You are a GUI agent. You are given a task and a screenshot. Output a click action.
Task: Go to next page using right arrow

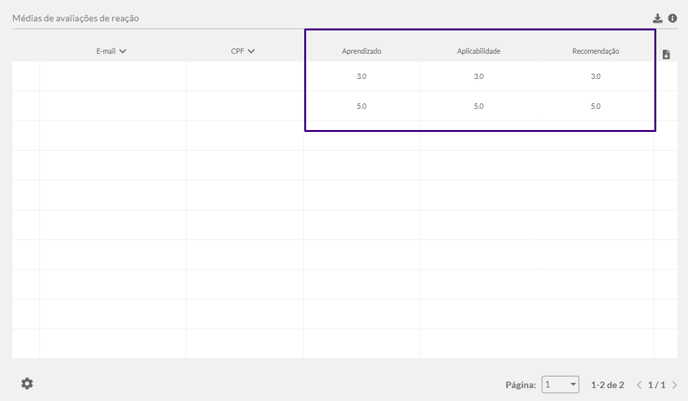coord(675,385)
